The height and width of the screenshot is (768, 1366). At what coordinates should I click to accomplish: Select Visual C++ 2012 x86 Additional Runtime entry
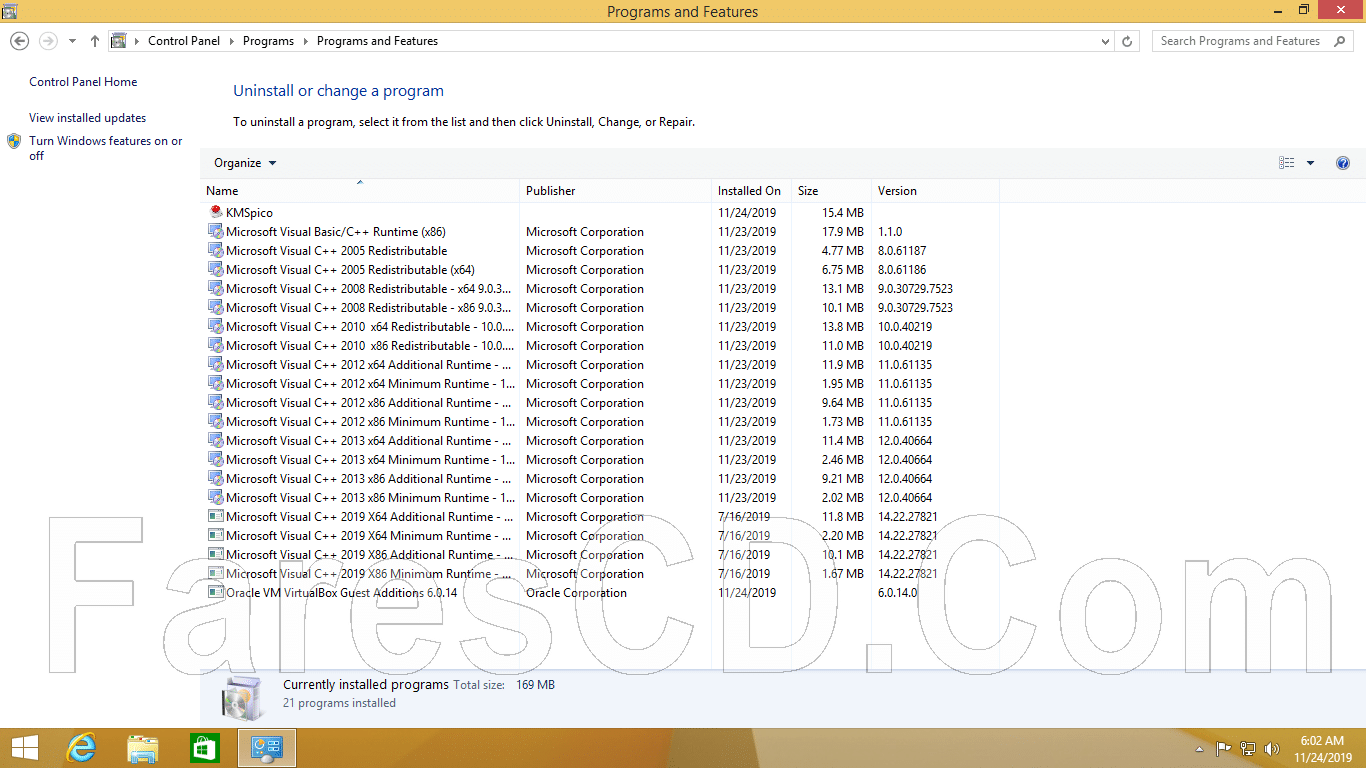click(x=370, y=403)
